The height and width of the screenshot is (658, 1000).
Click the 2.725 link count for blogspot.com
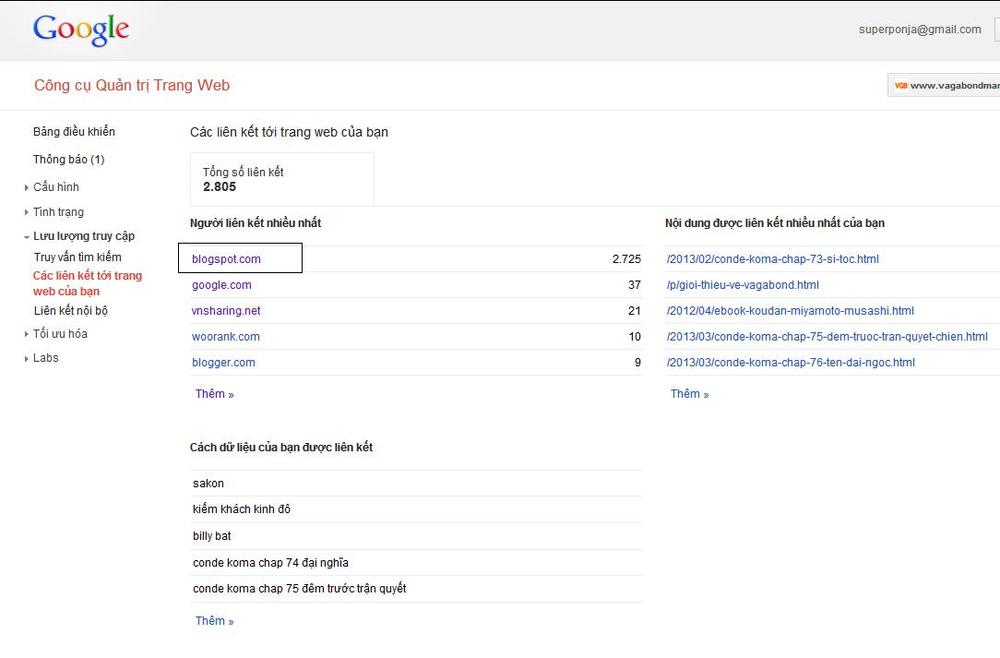626,259
